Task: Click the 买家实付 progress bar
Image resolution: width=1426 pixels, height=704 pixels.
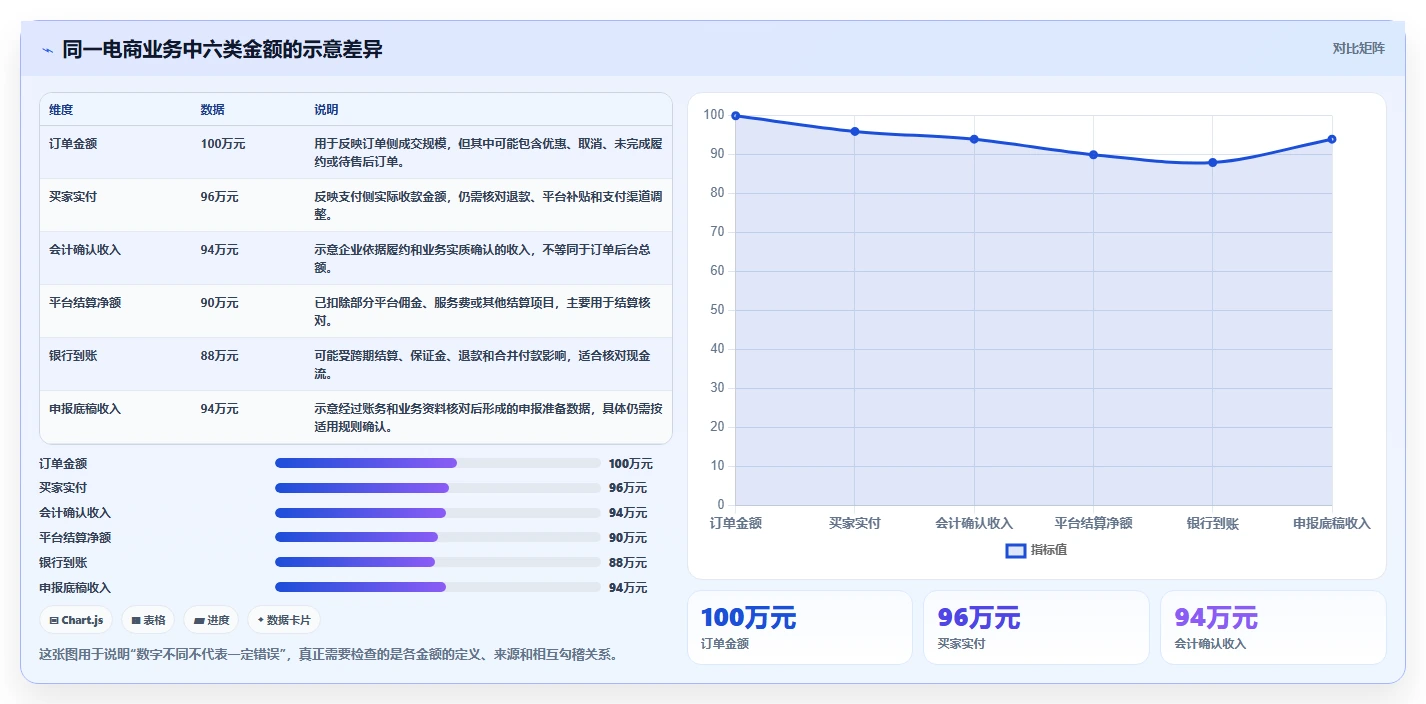Action: tap(437, 488)
